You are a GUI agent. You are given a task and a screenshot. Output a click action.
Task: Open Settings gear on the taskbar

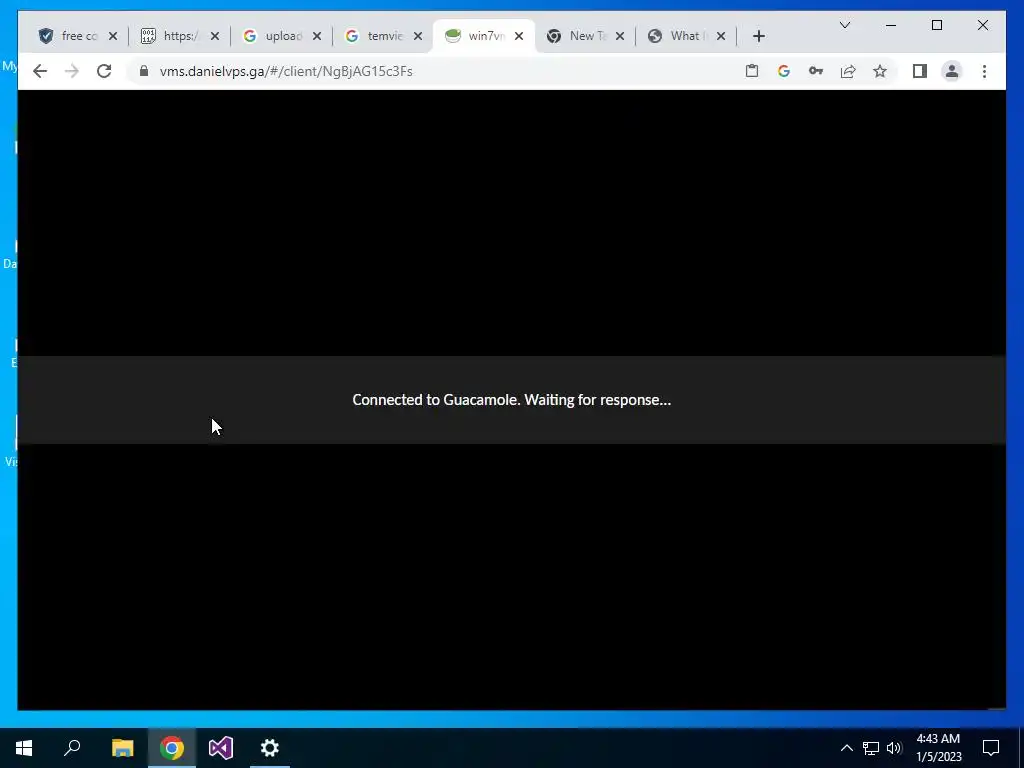tap(270, 748)
